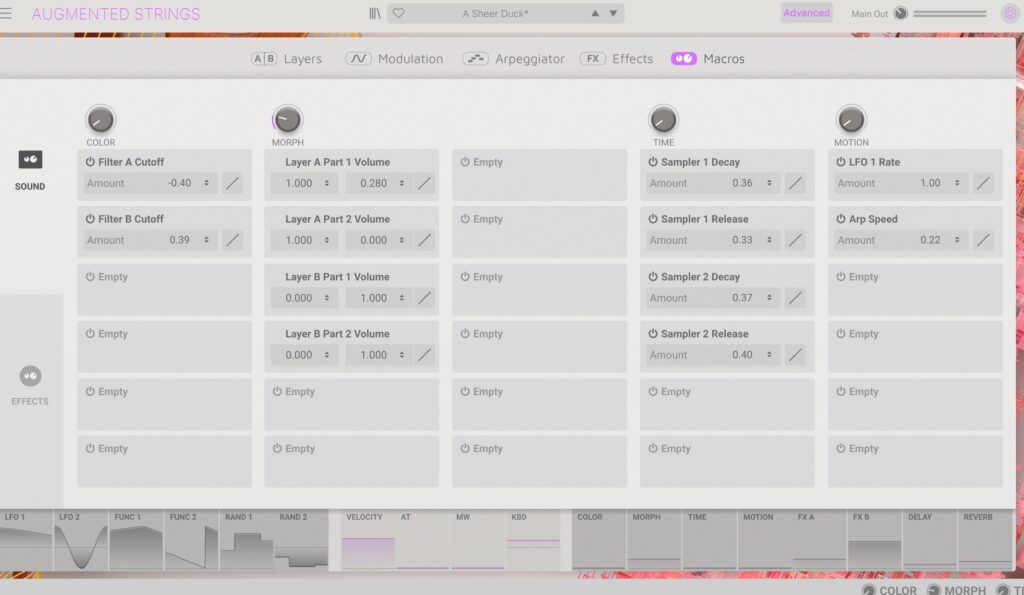
Task: Open the Arpeggiator tab
Action: [x=514, y=59]
